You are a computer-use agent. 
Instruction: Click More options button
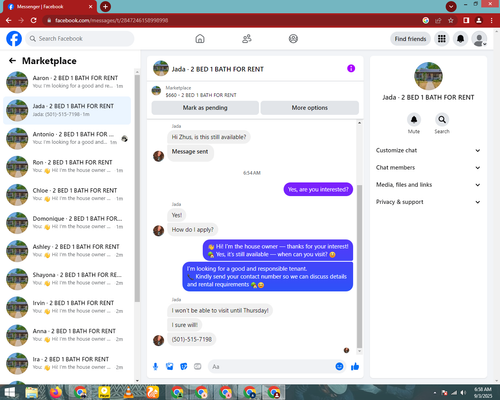(310, 108)
